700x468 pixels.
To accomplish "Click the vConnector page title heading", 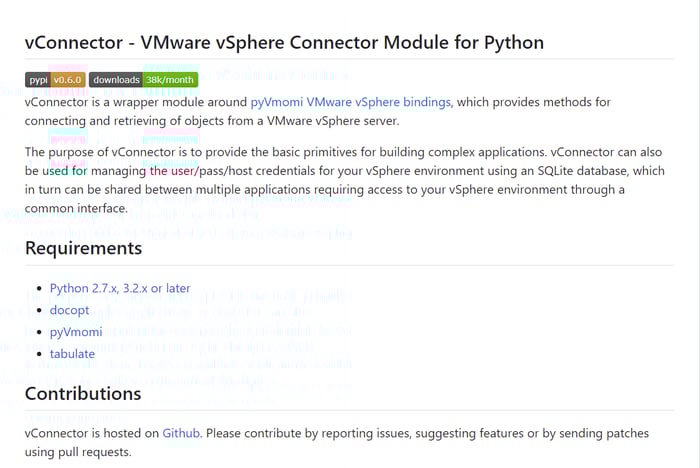I will tap(284, 43).
